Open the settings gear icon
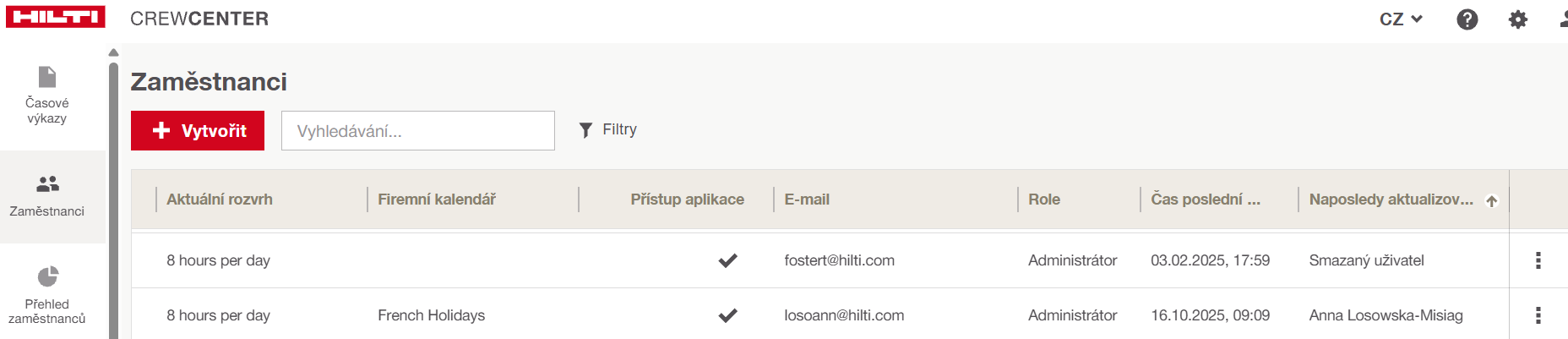Screen dimensions: 1568x339 1518,19
